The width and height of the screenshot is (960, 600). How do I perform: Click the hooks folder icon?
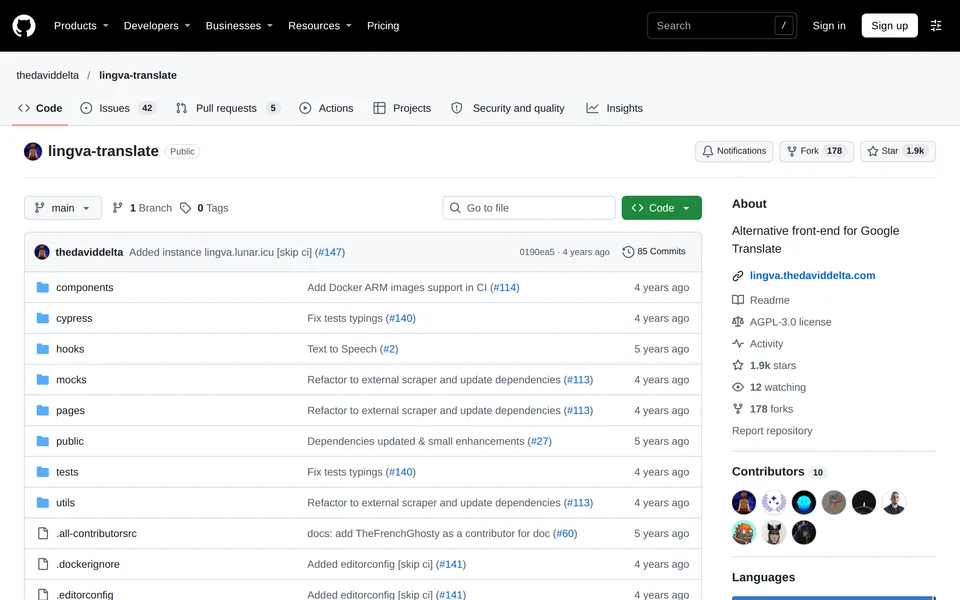[x=42, y=348]
